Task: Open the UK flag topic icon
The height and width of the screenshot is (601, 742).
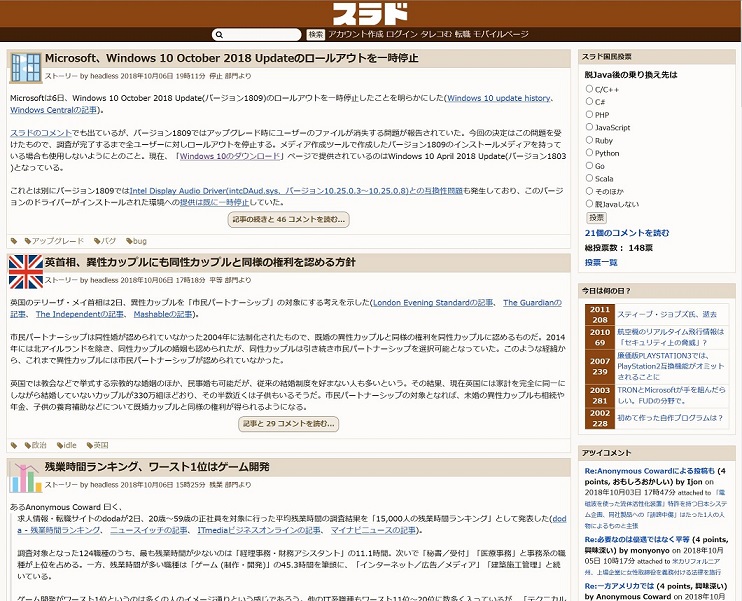Action: coord(26,272)
